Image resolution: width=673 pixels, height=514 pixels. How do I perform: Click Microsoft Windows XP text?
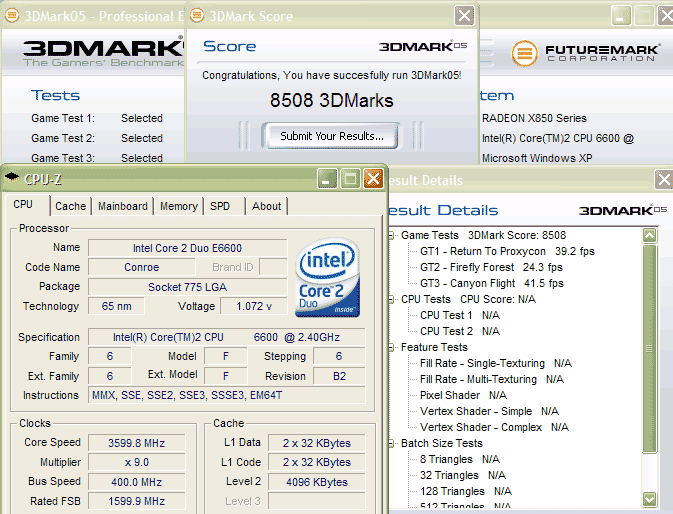click(x=537, y=158)
